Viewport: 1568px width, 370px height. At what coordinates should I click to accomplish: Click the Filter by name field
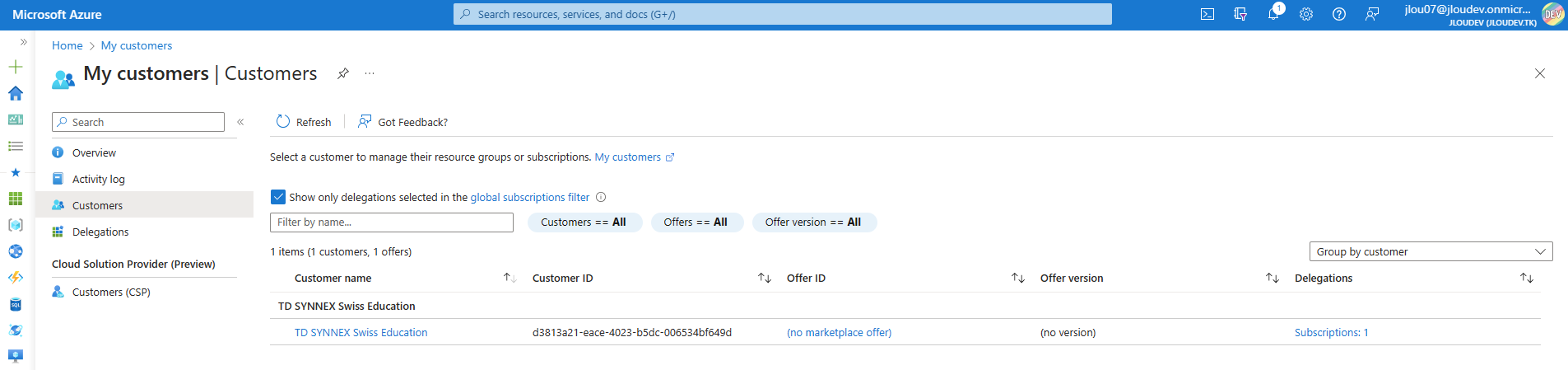(x=392, y=222)
